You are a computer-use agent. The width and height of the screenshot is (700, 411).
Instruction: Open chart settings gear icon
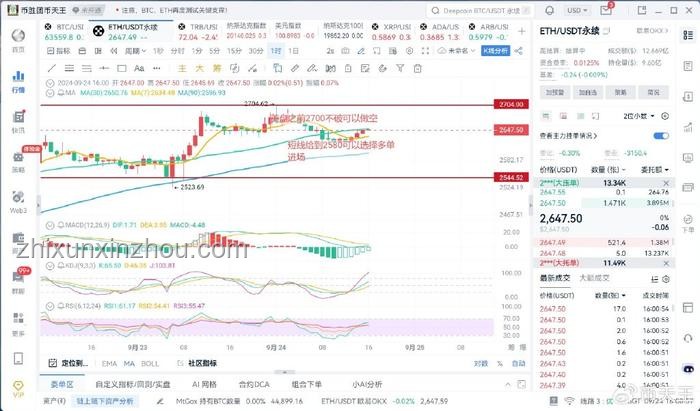409,51
